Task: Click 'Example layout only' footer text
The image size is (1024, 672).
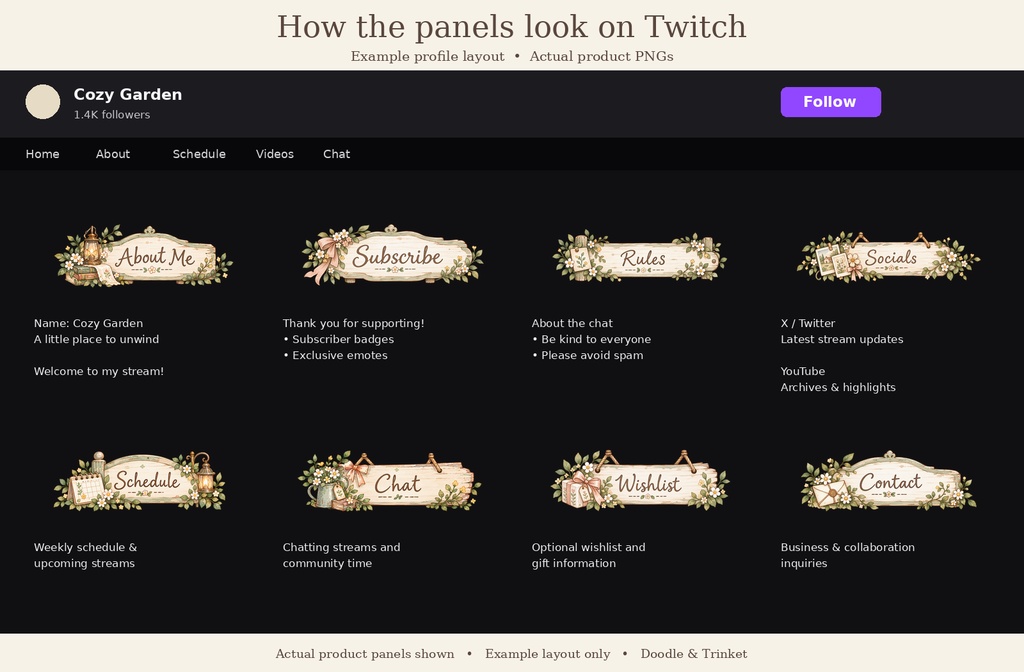Action: 547,654
